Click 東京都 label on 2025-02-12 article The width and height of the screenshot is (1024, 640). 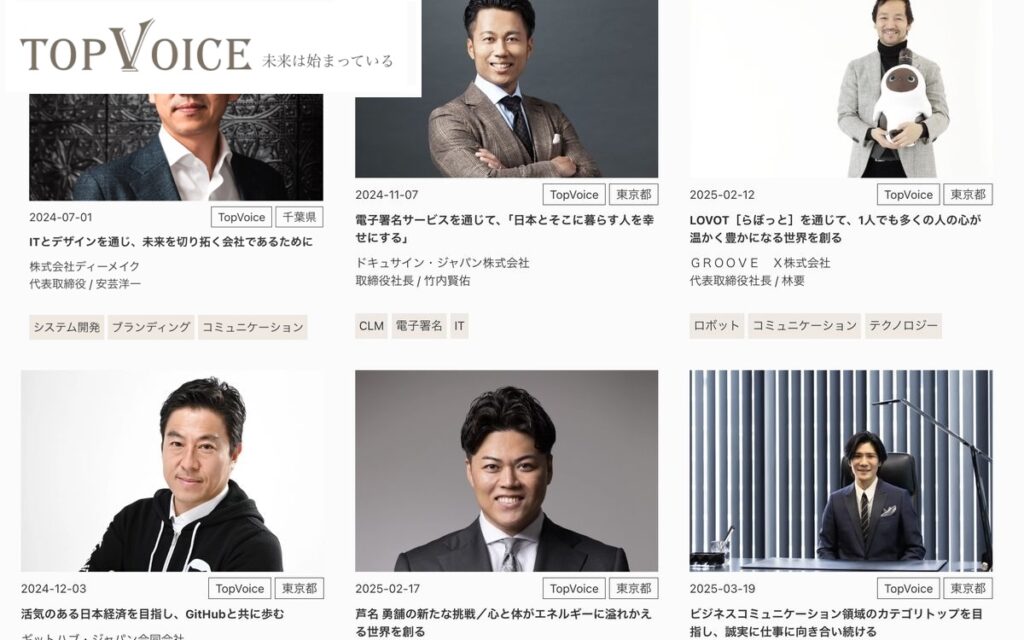click(x=968, y=195)
